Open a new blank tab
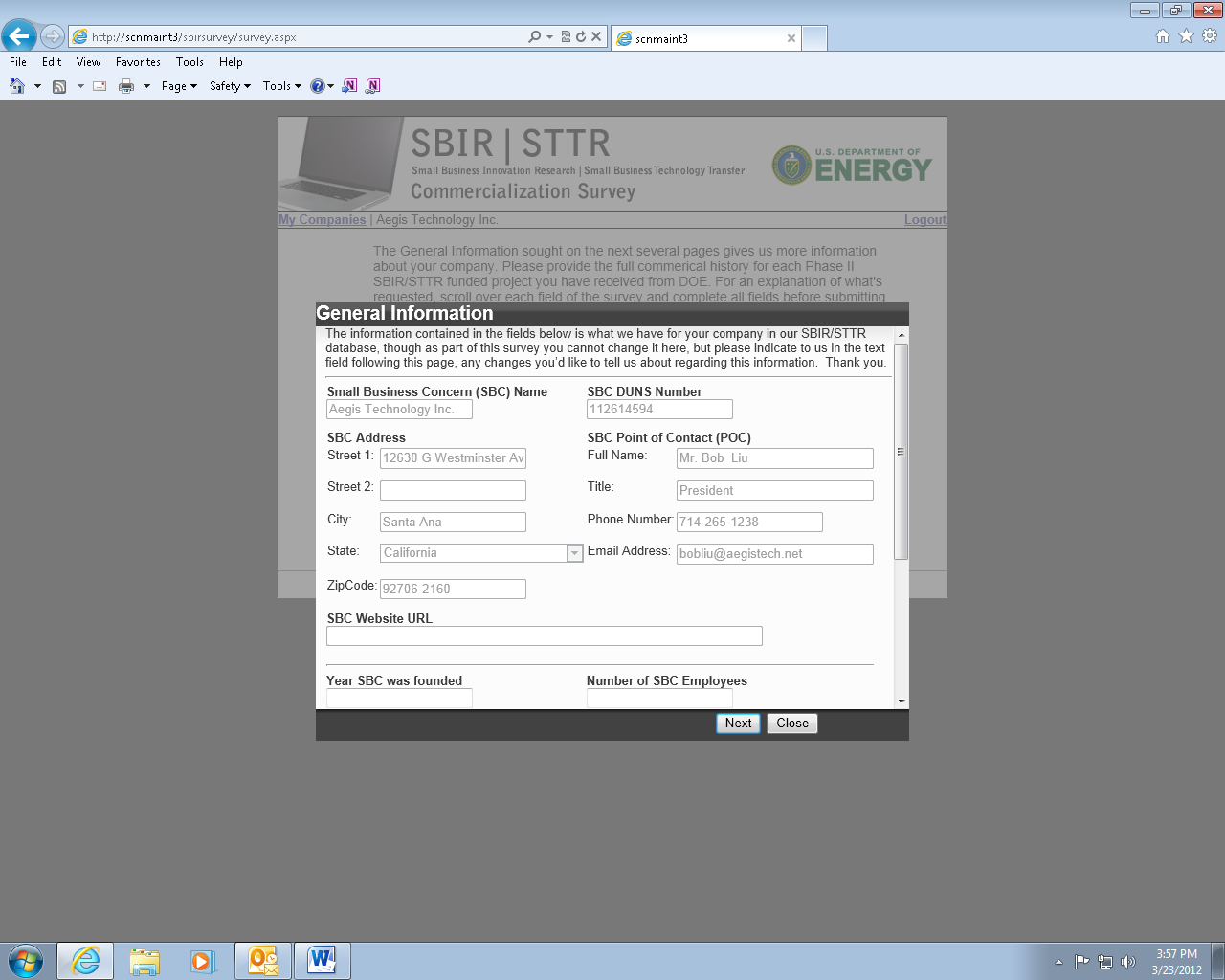 [814, 38]
